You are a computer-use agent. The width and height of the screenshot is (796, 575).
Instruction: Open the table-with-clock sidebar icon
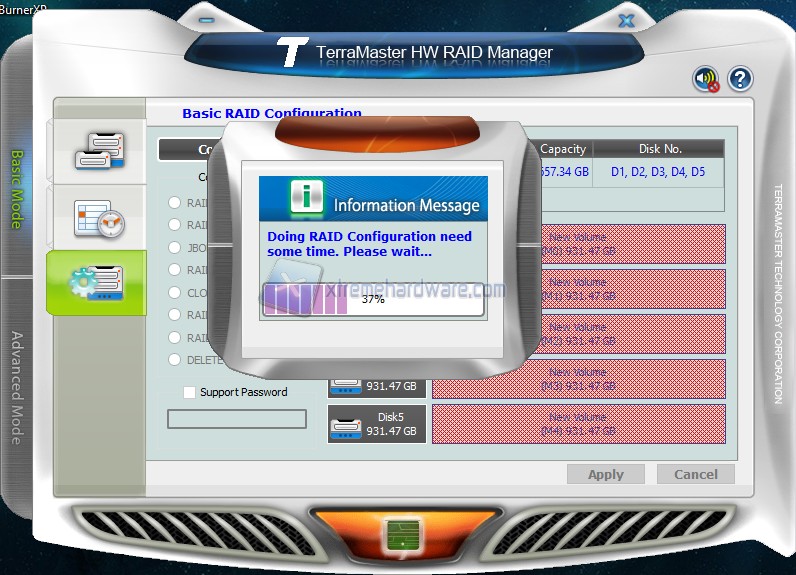[98, 217]
